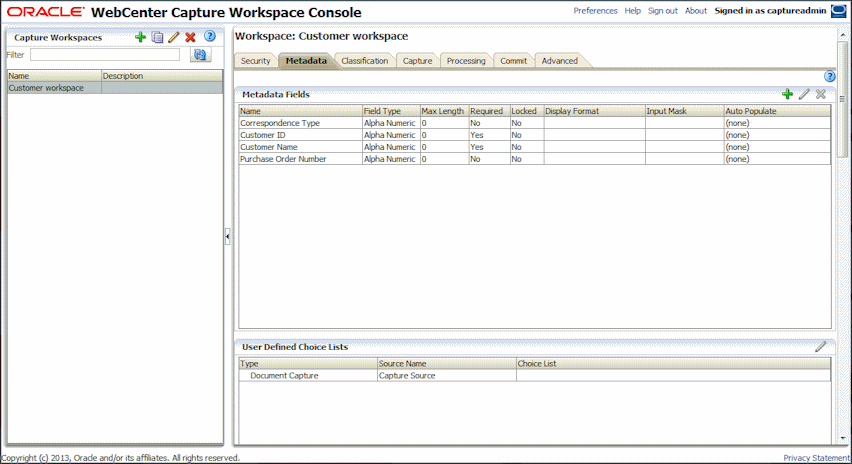This screenshot has width=852, height=464.
Task: Copy the selected Capture workspace
Action: click(158, 37)
